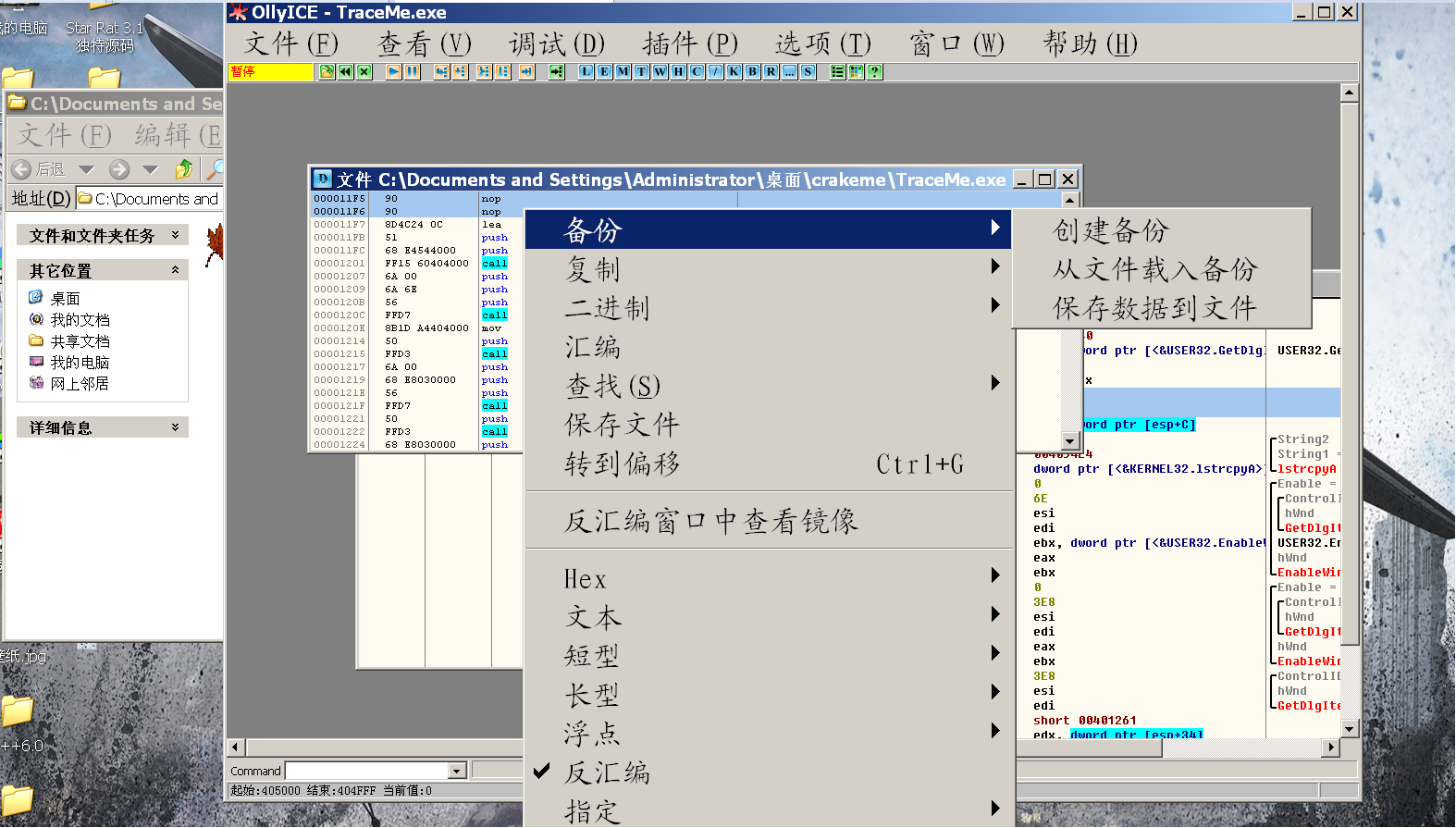1456x828 pixels.
Task: Click the debugging options list icon
Action: tap(837, 71)
